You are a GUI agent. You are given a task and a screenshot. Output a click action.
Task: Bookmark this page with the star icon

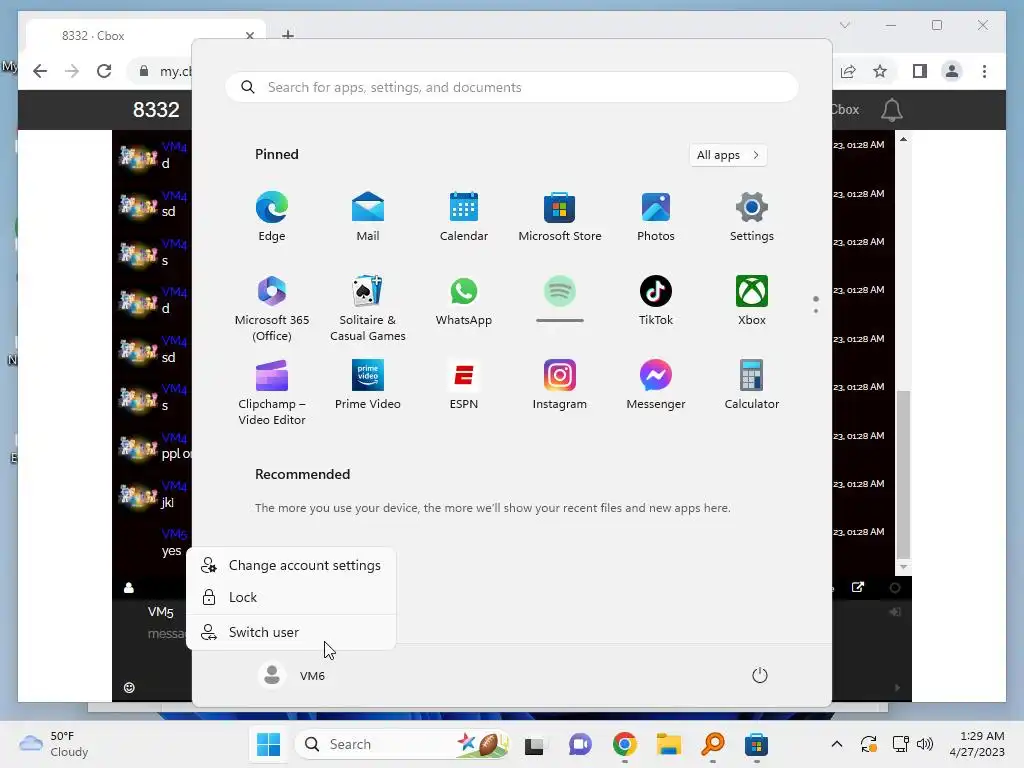point(880,71)
